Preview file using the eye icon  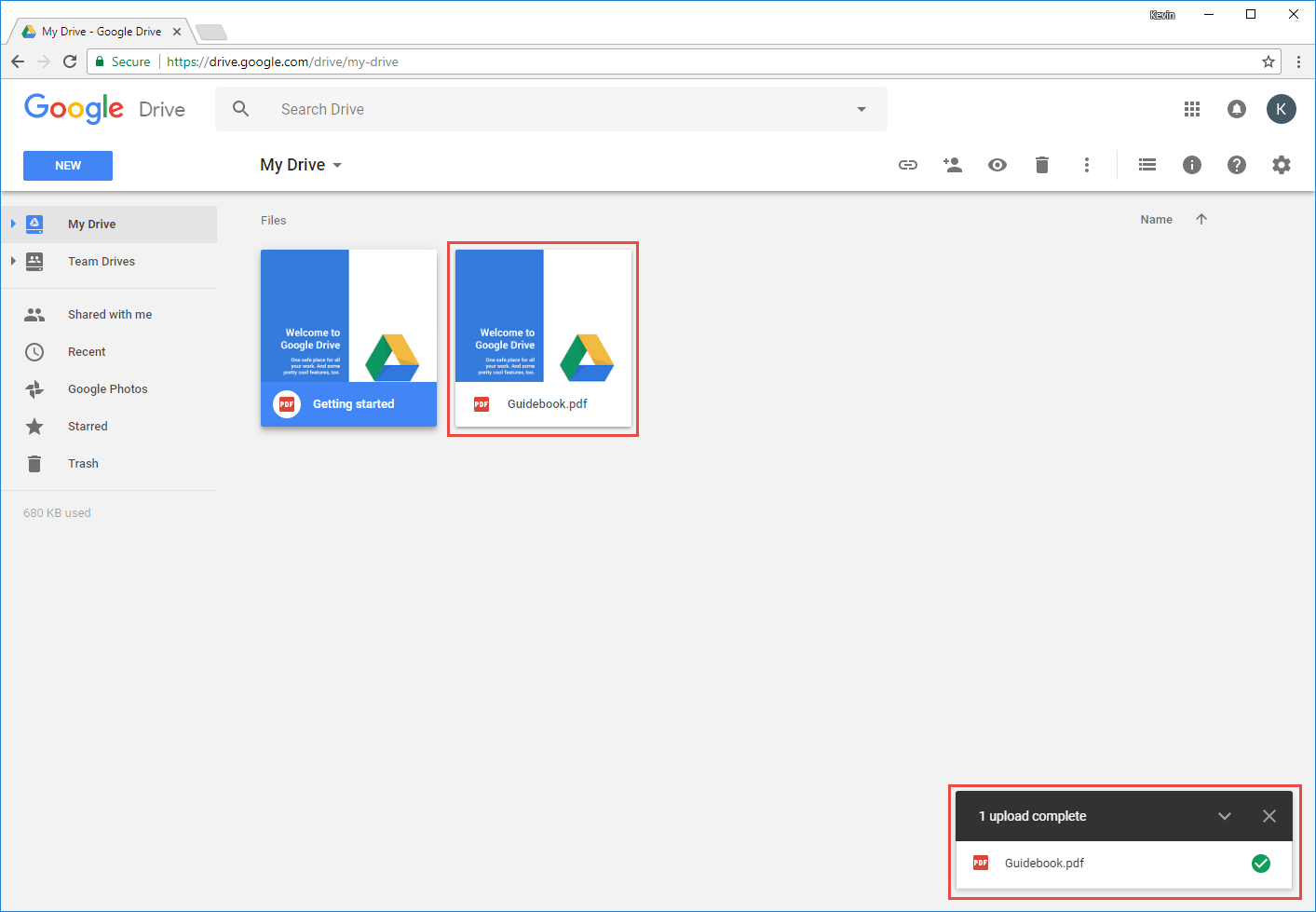pos(997,165)
